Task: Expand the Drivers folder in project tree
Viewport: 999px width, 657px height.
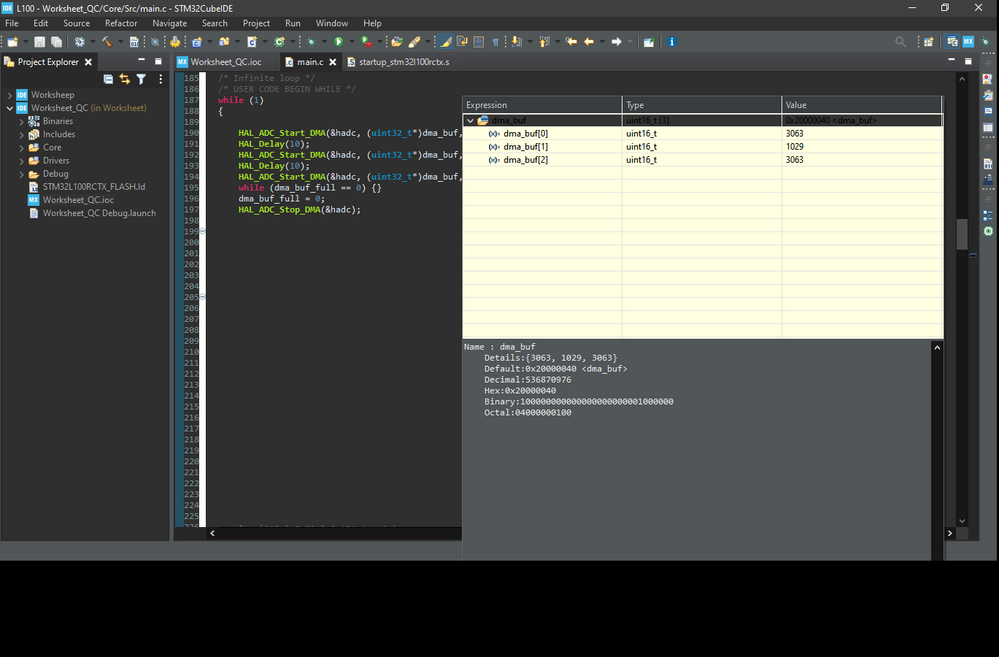Action: 21,160
